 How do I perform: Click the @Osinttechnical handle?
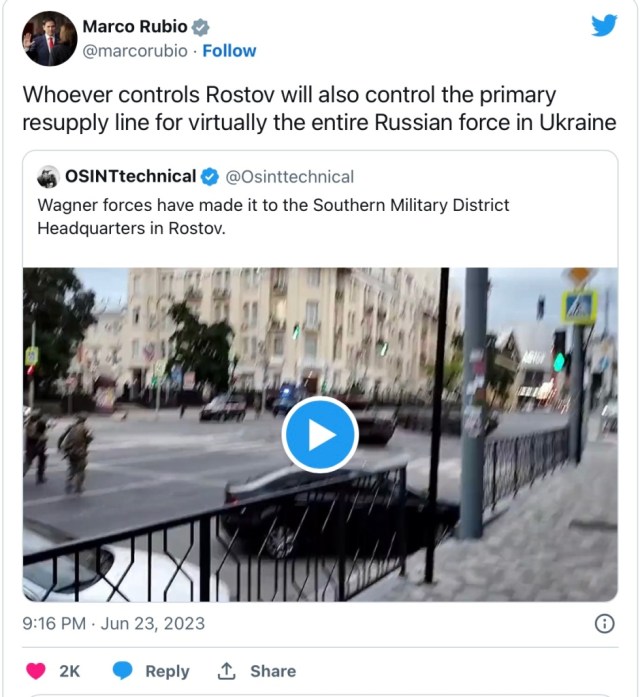pyautogui.click(x=290, y=177)
